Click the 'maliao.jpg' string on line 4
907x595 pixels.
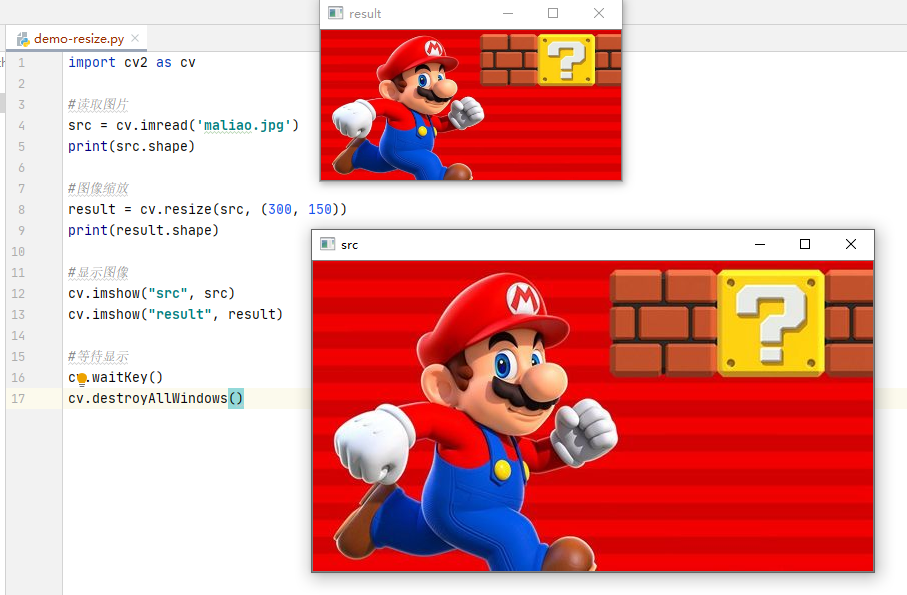pos(244,125)
